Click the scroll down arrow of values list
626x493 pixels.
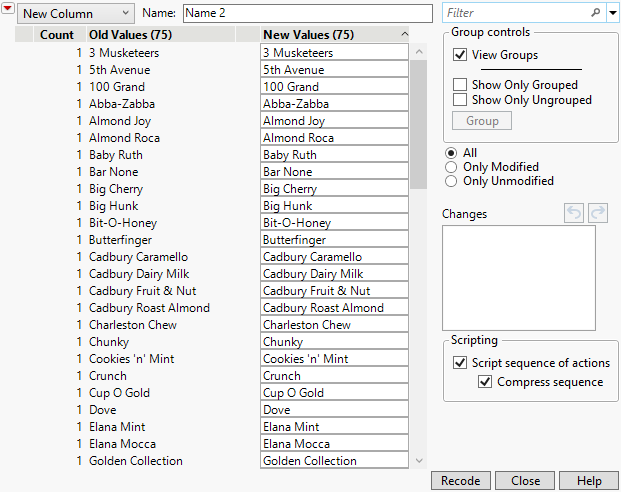point(419,460)
